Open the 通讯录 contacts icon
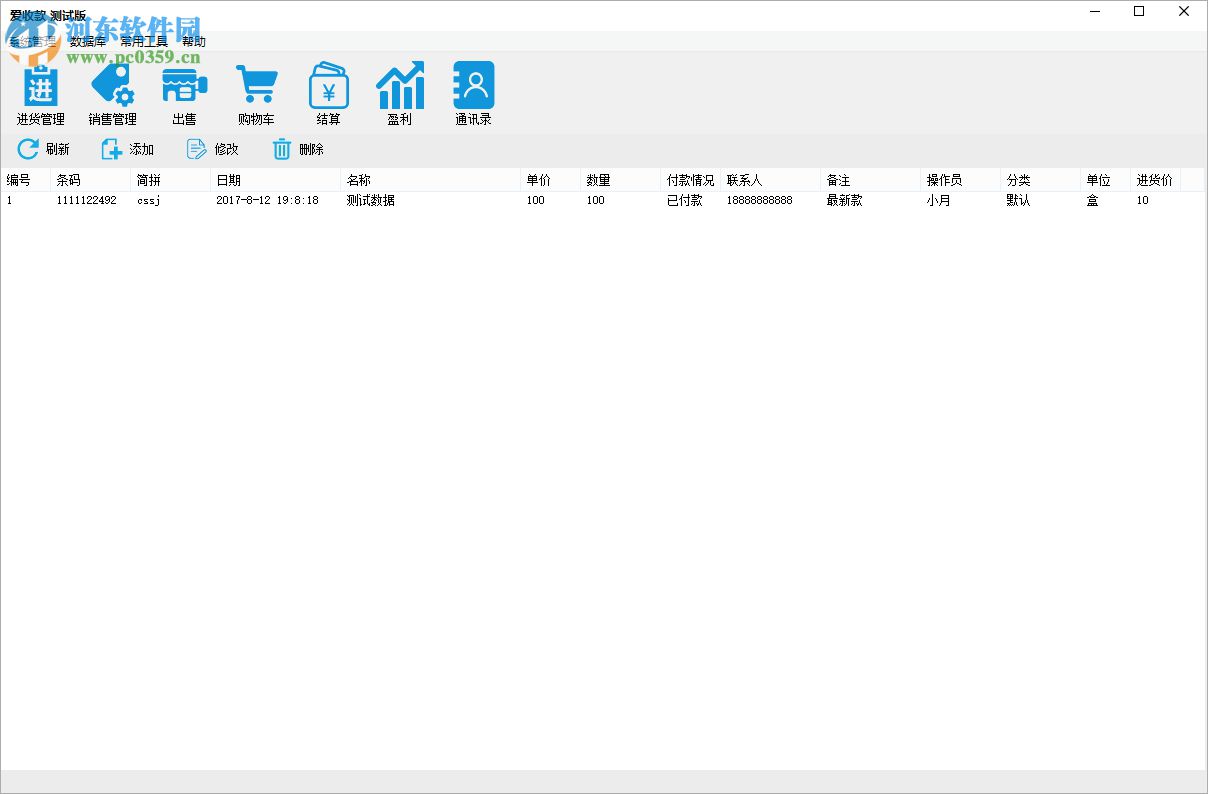Image resolution: width=1208 pixels, height=794 pixels. [472, 93]
